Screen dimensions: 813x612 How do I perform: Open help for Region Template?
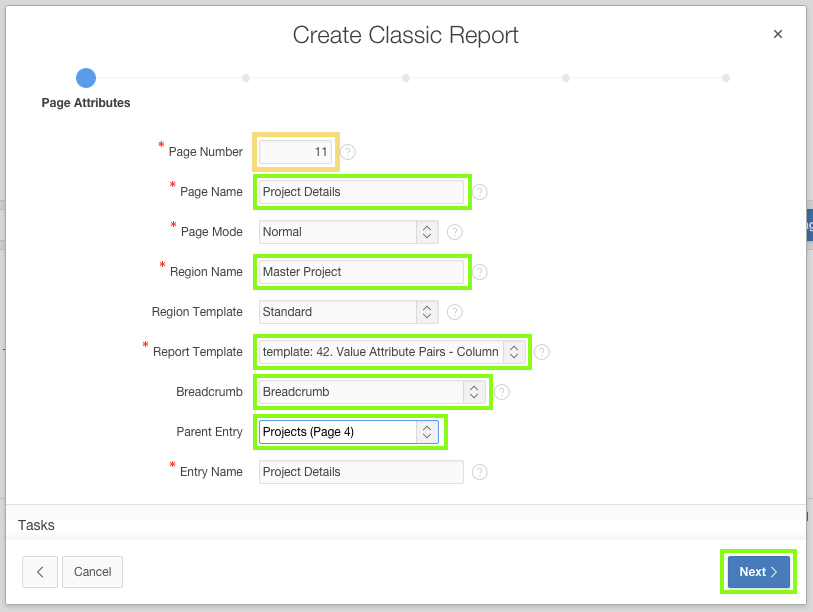click(x=455, y=312)
